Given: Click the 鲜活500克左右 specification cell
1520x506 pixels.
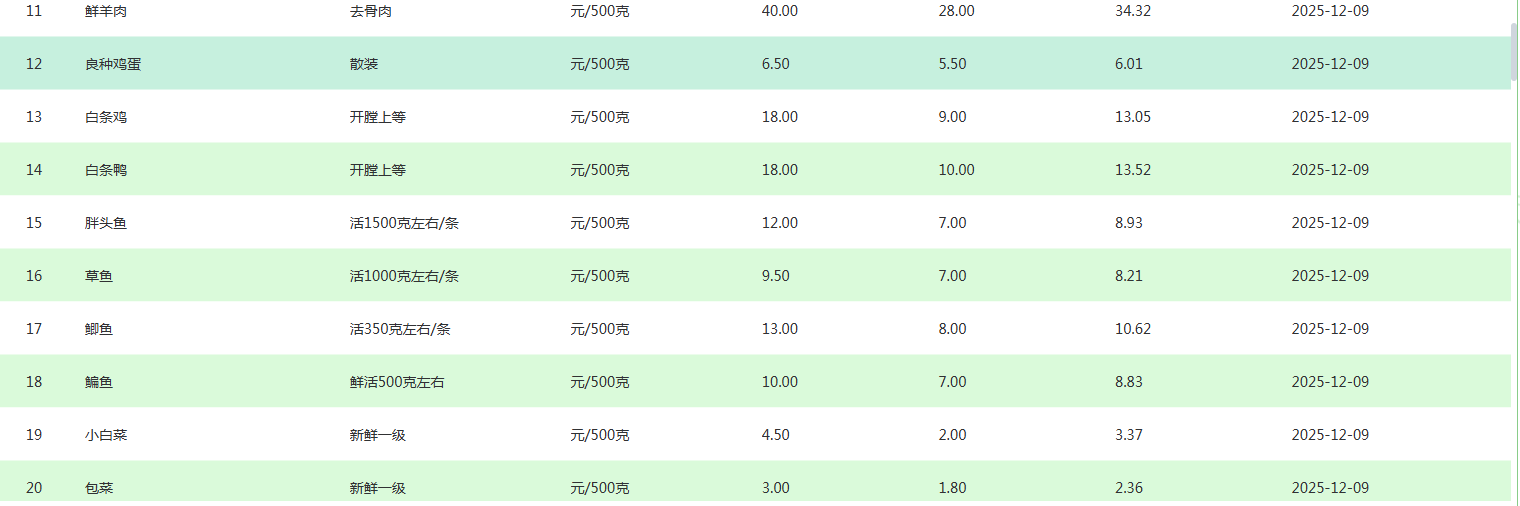Looking at the screenshot, I should point(397,382).
